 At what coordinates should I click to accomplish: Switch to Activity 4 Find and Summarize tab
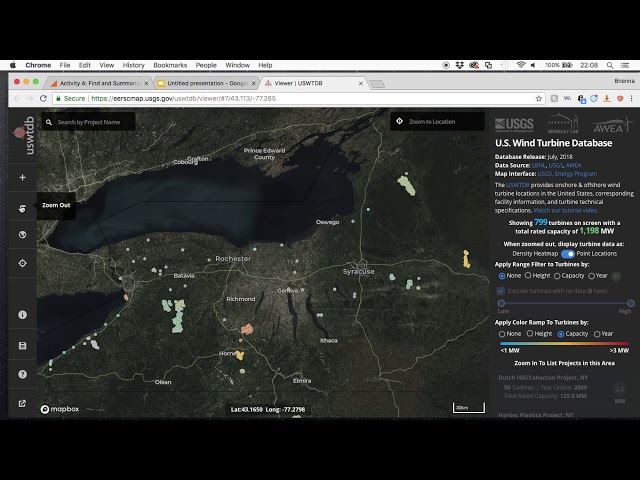tap(100, 83)
